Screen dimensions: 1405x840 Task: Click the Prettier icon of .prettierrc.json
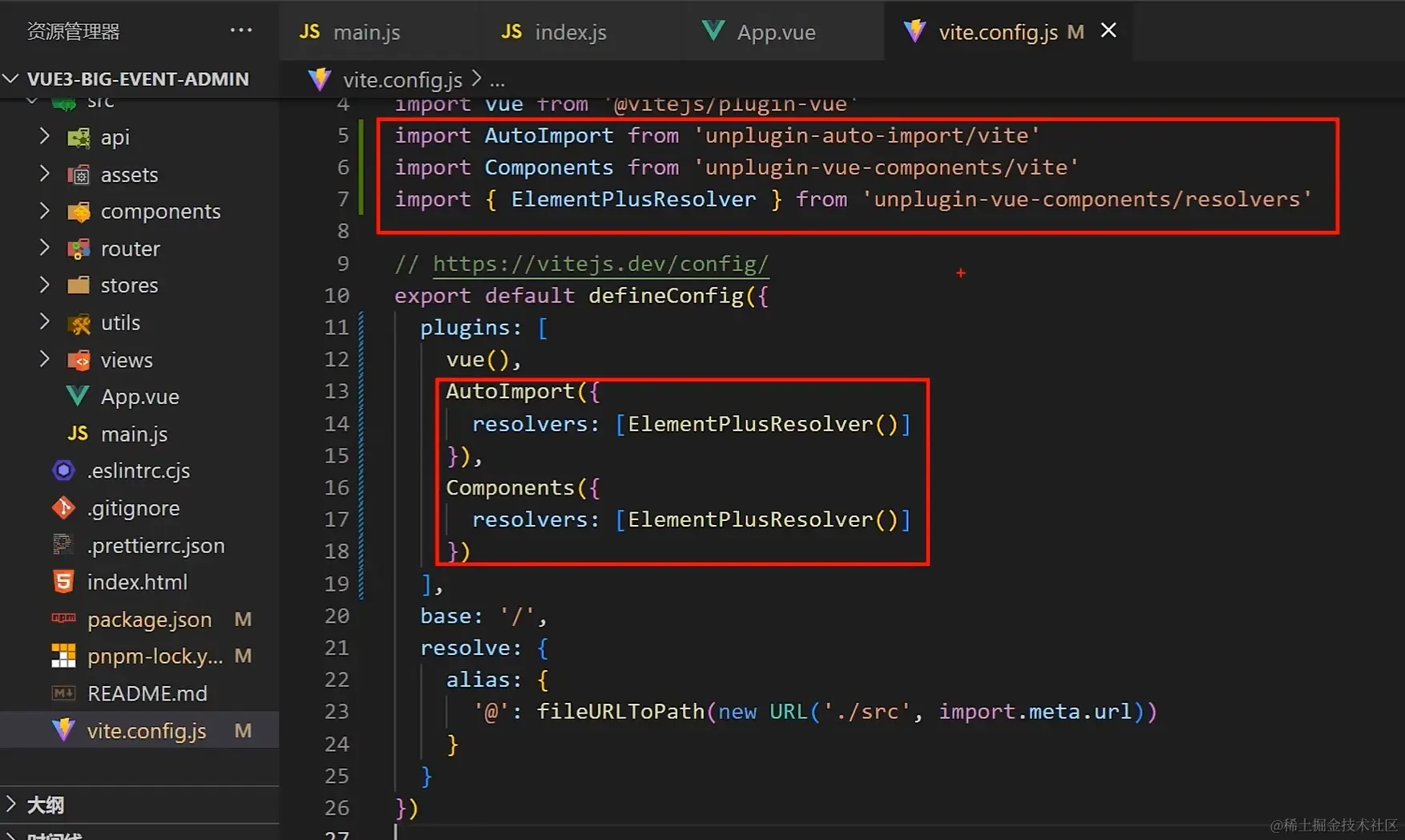(x=63, y=545)
